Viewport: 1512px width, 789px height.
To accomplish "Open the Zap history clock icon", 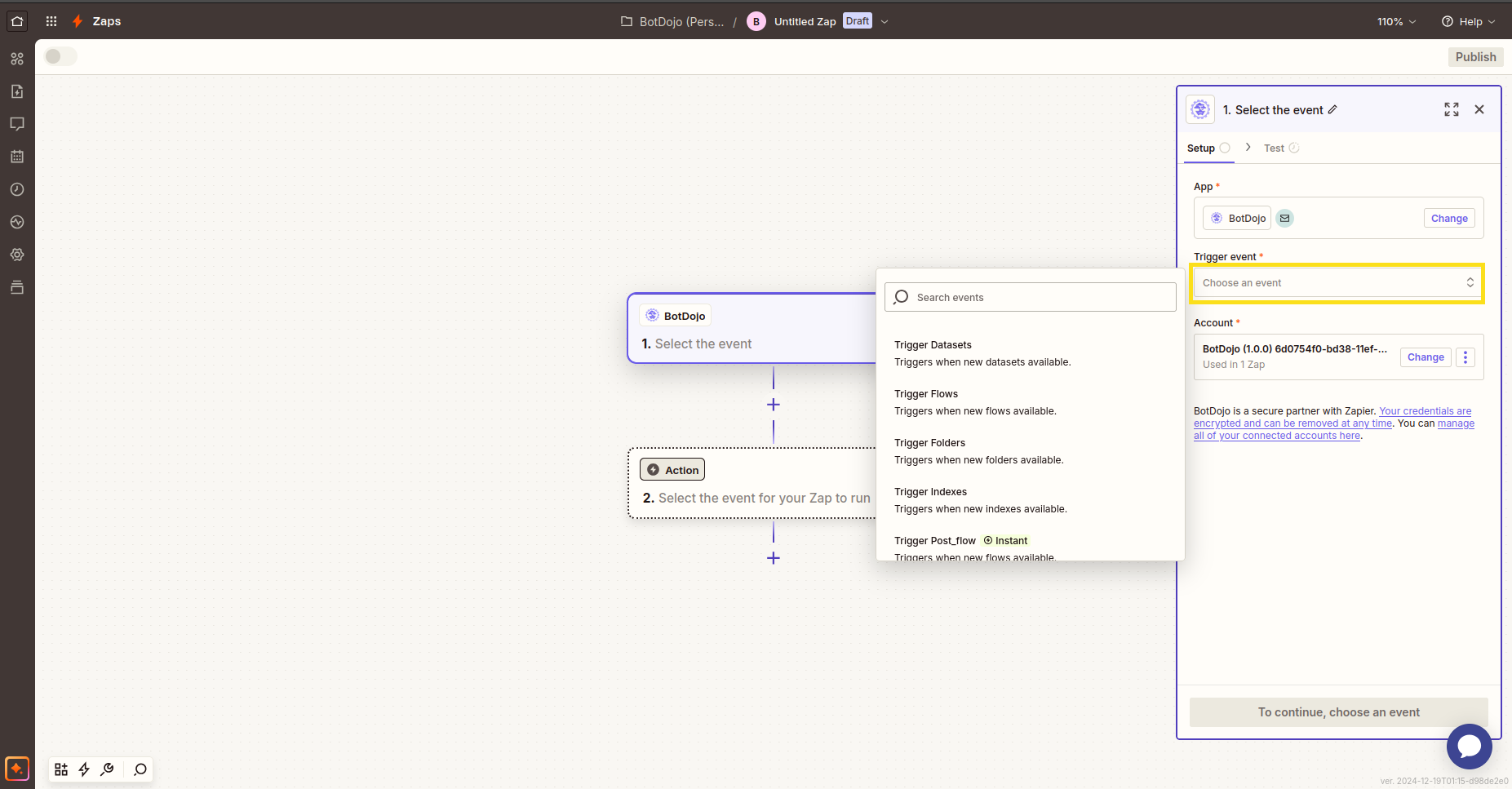I will tap(17, 189).
